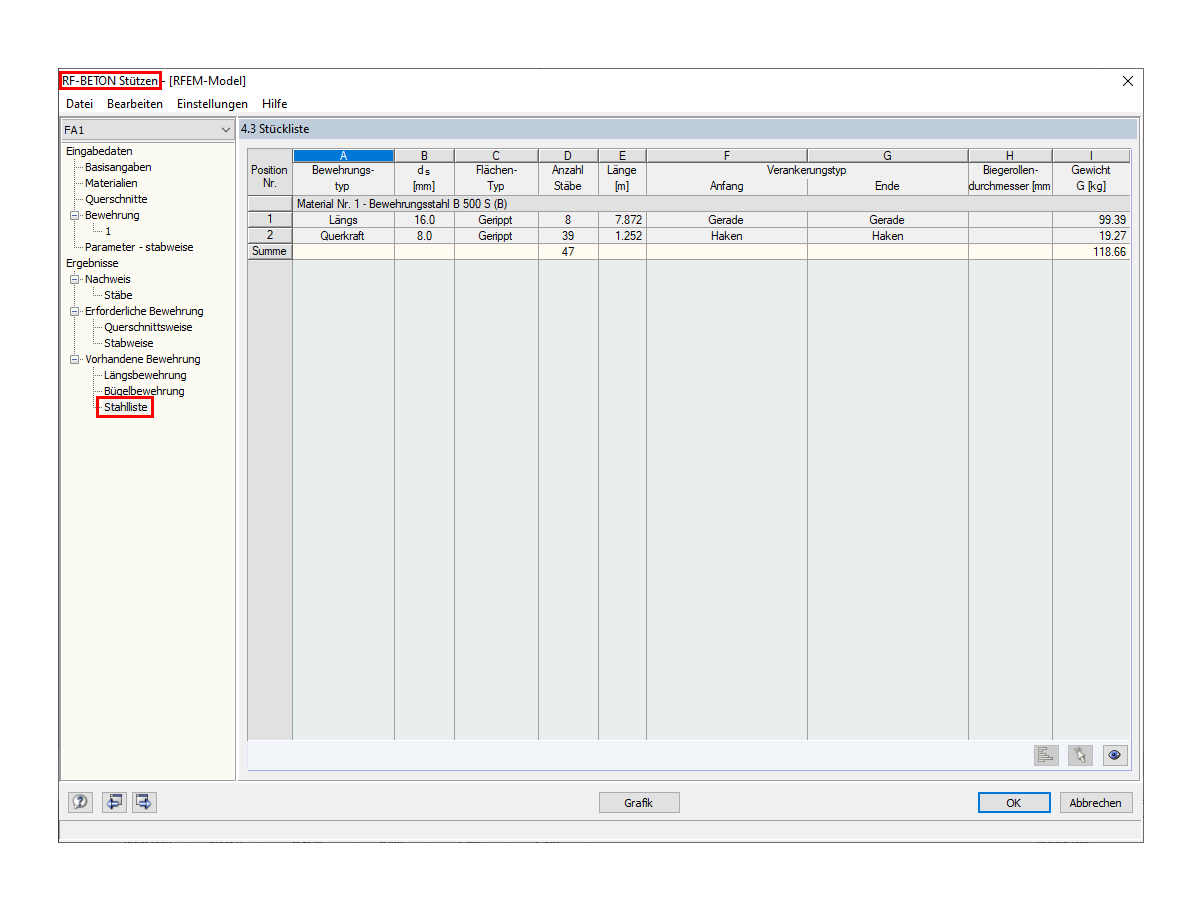
Task: Open Längsbewehrung tree item
Action: pyautogui.click(x=145, y=375)
